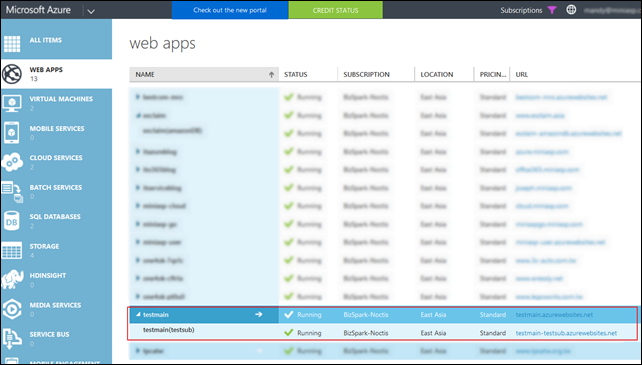Click the Subscriptions filter funnel icon
This screenshot has width=642, height=365.
[x=552, y=10]
